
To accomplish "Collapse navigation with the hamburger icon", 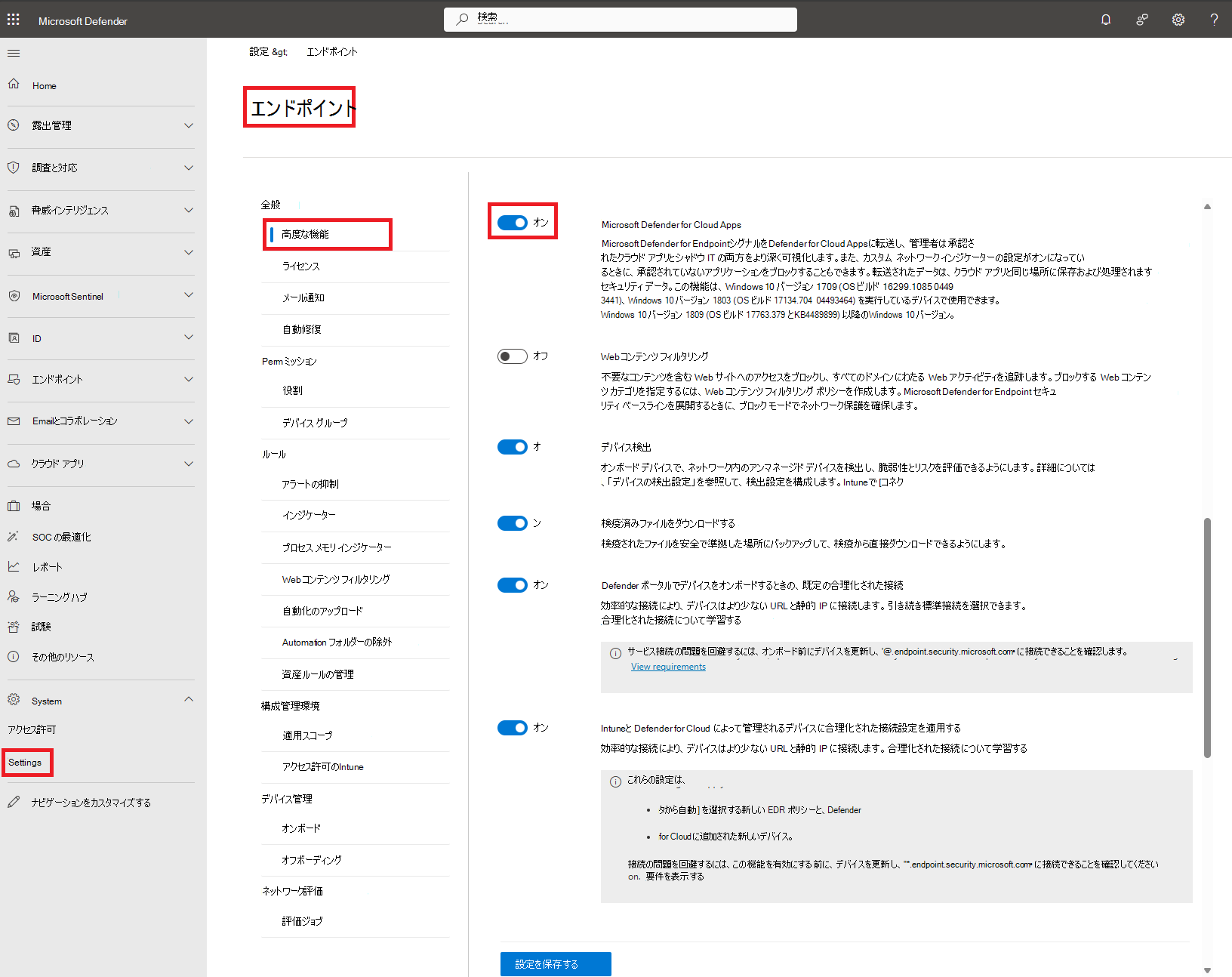I will coord(13,53).
